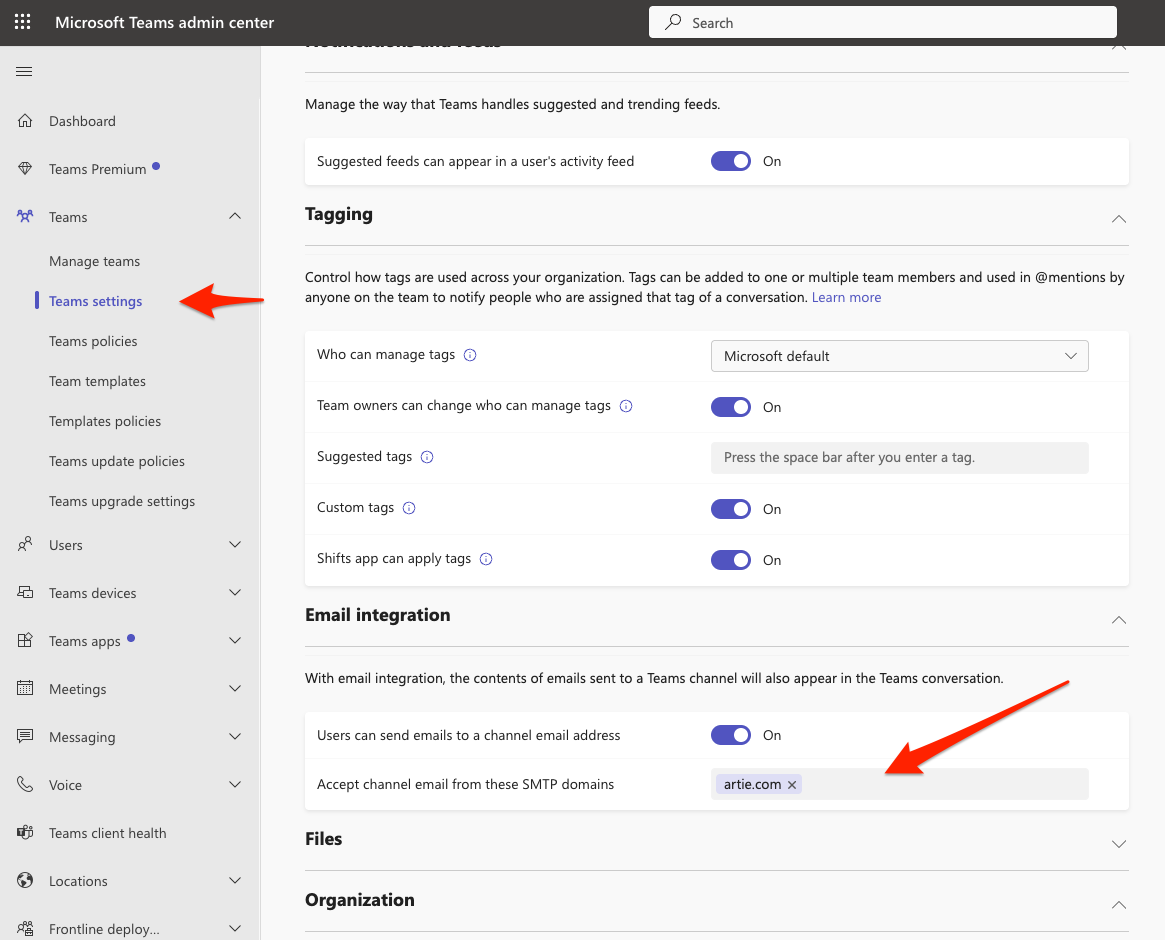Open Teams upgrade settings page
Screen dimensions: 1165x940
(122, 502)
